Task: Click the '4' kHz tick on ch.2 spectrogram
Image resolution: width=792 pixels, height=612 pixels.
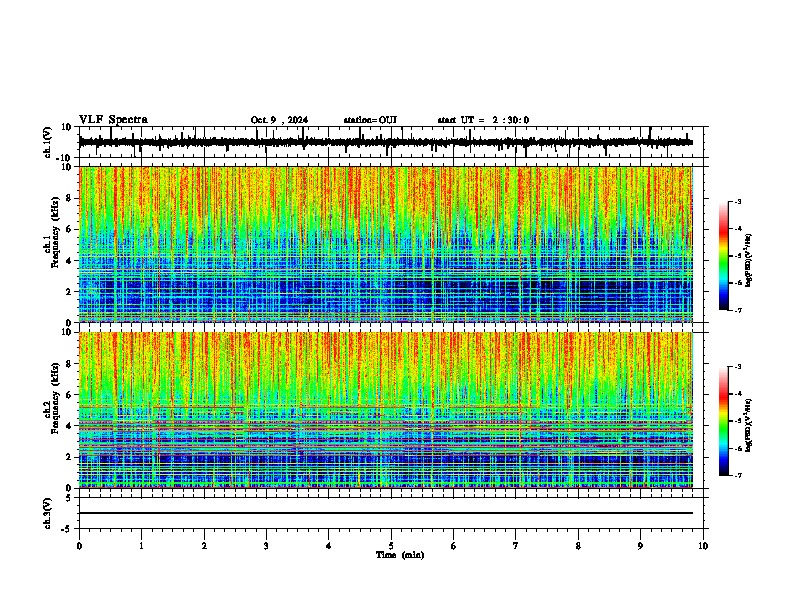Action: click(x=70, y=426)
